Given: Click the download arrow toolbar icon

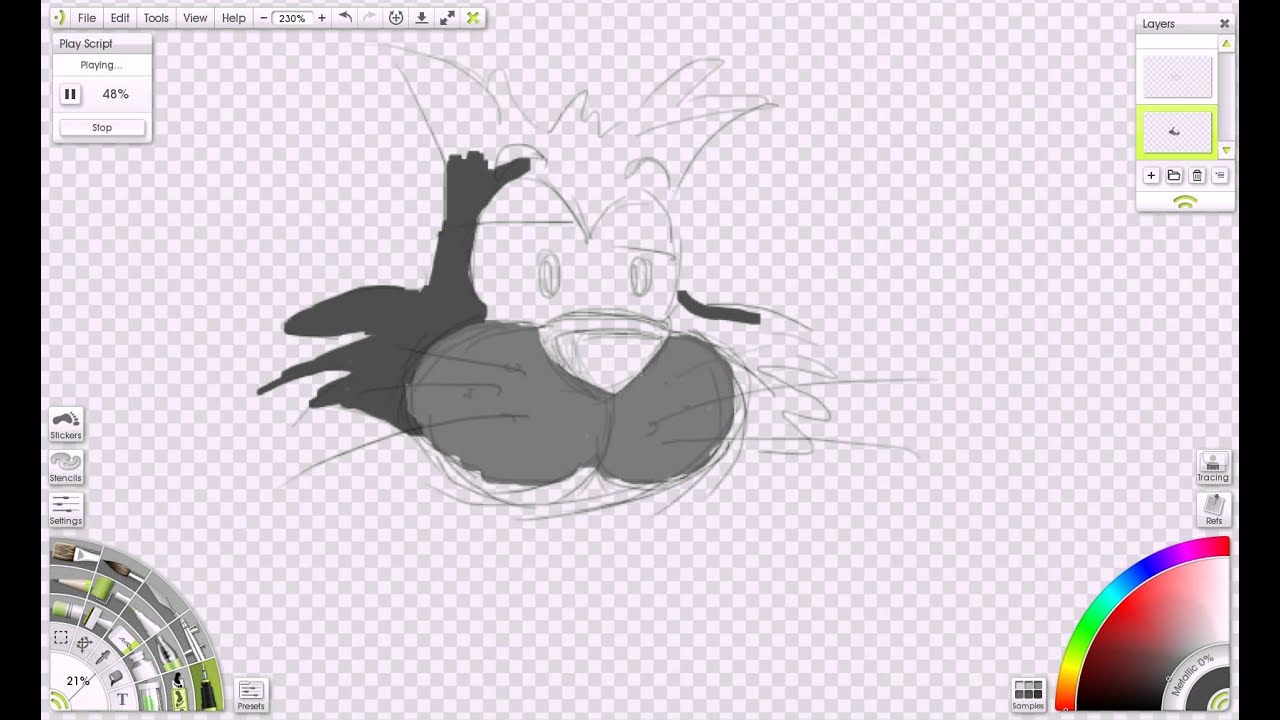Looking at the screenshot, I should pos(422,17).
